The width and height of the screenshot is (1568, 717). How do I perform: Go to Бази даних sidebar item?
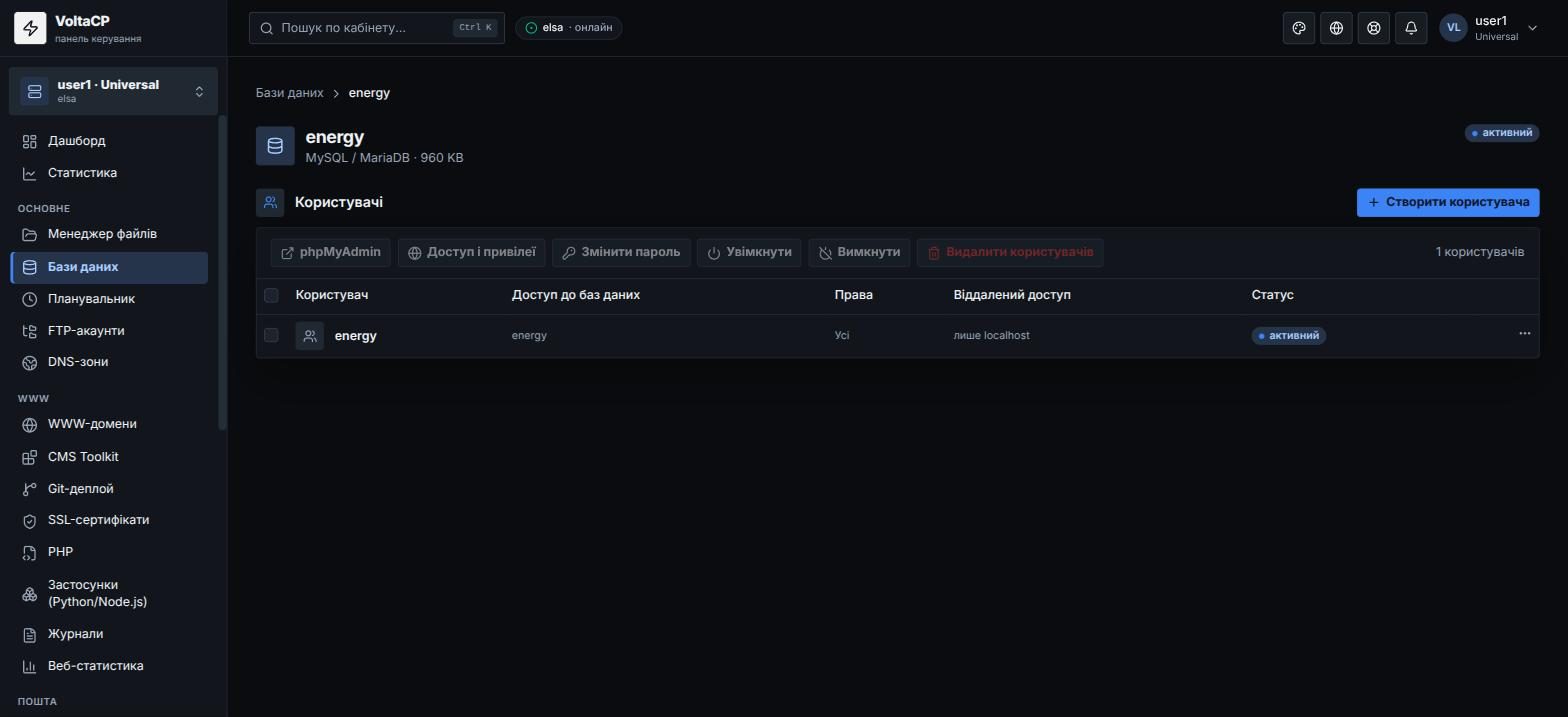point(110,267)
